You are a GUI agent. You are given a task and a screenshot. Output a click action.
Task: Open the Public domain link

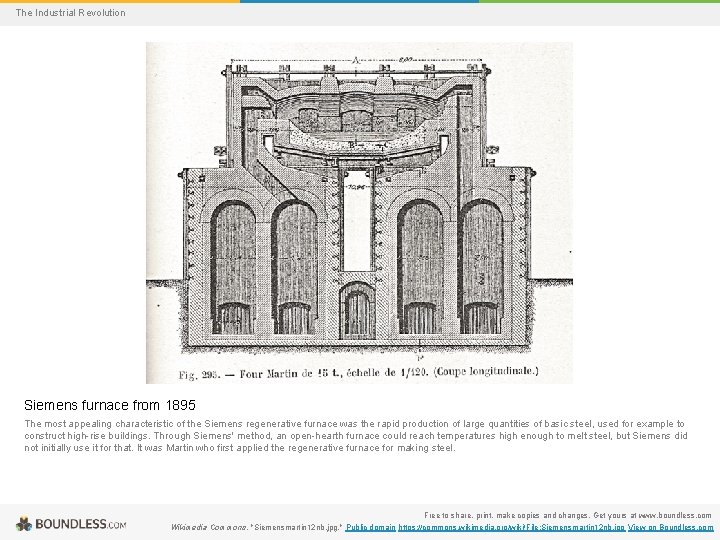tap(371, 528)
